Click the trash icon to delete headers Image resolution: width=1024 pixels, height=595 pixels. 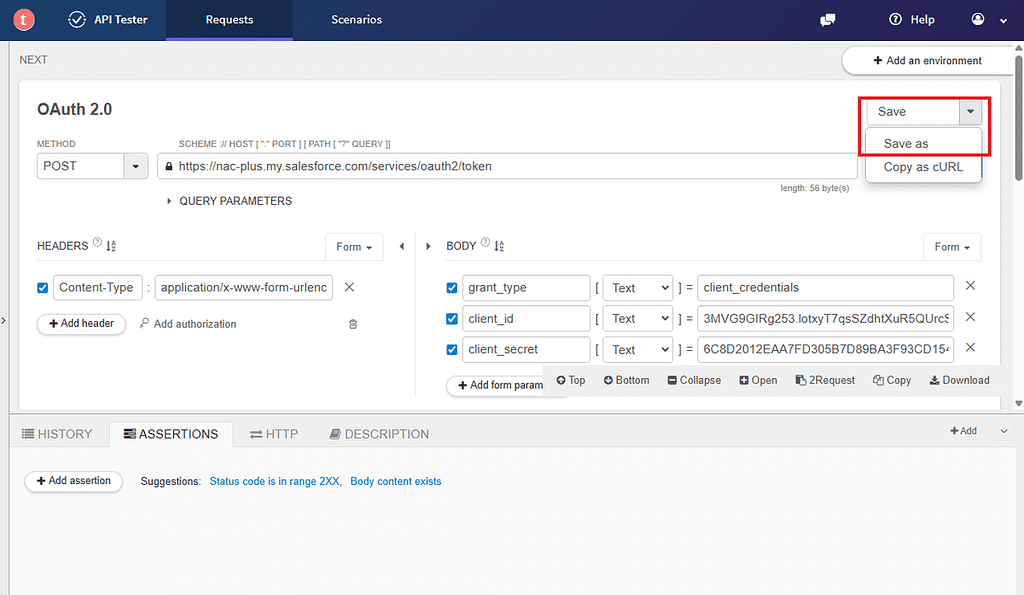(353, 324)
